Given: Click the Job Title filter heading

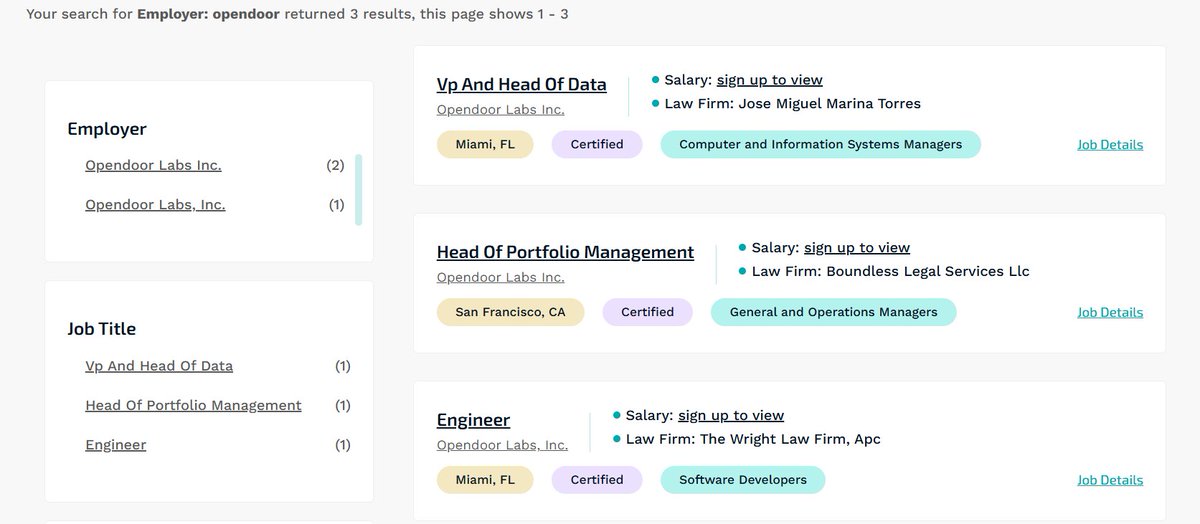Looking at the screenshot, I should click(101, 329).
